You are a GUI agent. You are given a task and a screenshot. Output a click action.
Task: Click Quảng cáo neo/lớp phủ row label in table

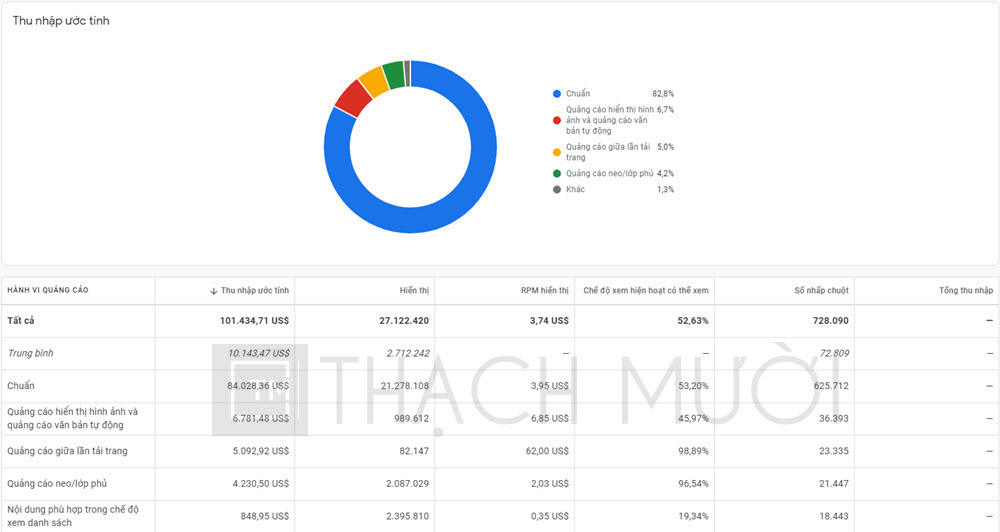coord(56,484)
